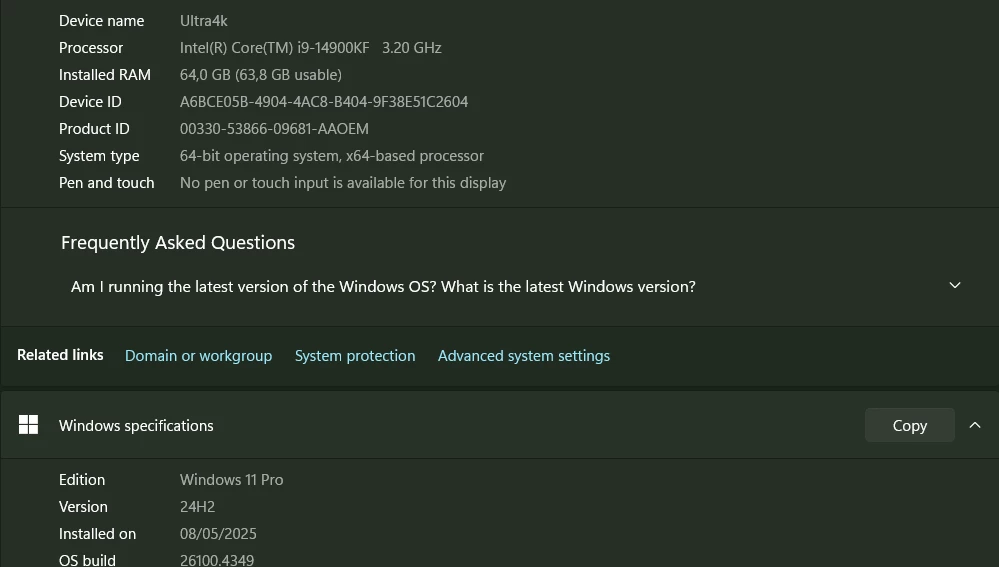Select the OS build value 26100.4349
The width and height of the screenshot is (999, 567).
217,560
